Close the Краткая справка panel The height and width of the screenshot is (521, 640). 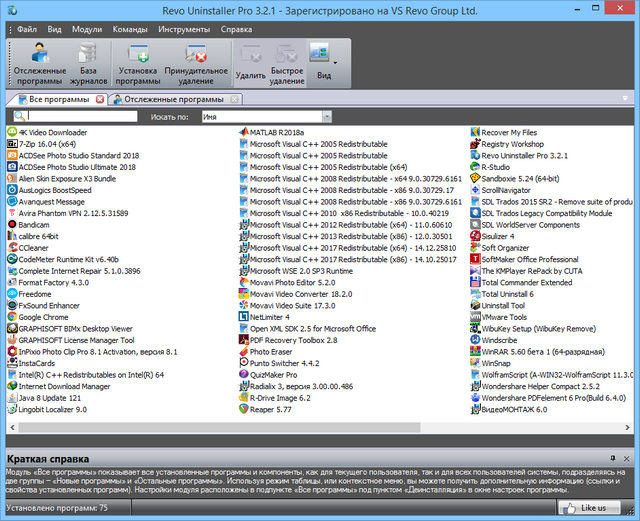(627, 459)
